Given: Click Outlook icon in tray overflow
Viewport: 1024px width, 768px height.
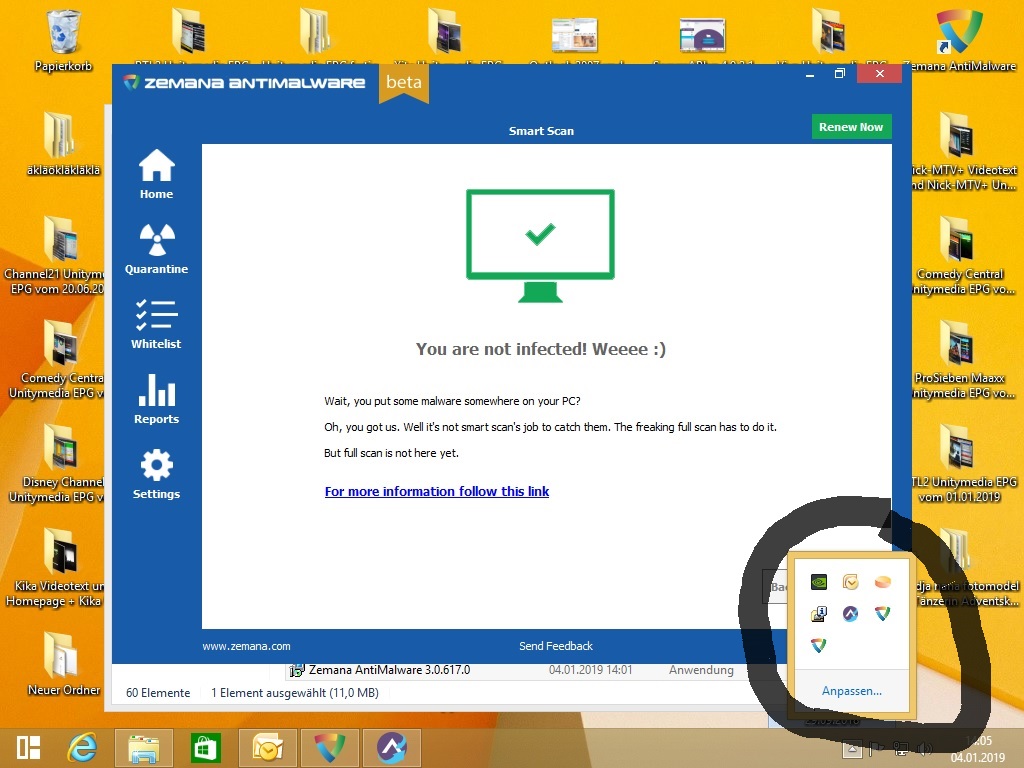Looking at the screenshot, I should pyautogui.click(x=850, y=581).
